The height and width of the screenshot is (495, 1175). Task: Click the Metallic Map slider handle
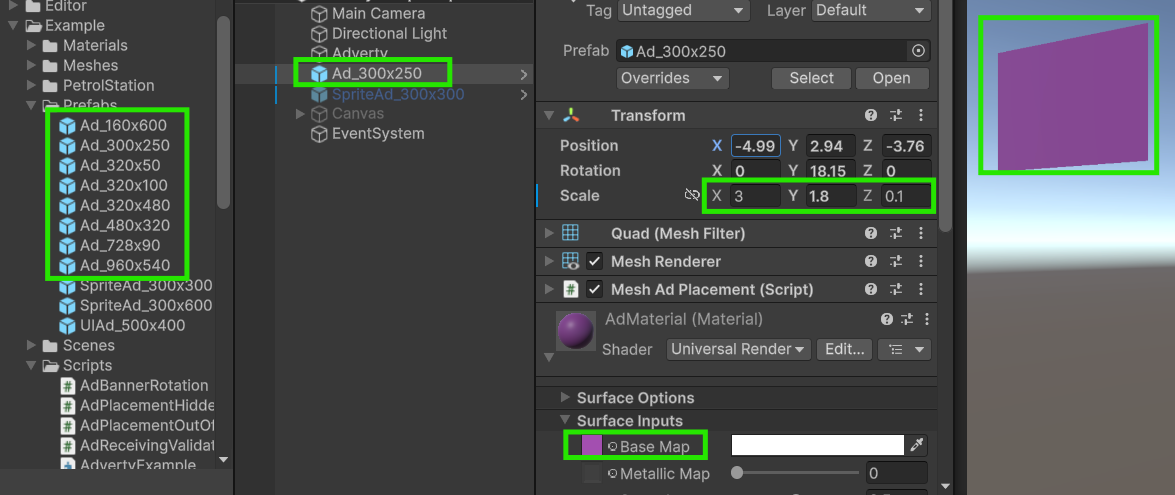click(x=737, y=473)
